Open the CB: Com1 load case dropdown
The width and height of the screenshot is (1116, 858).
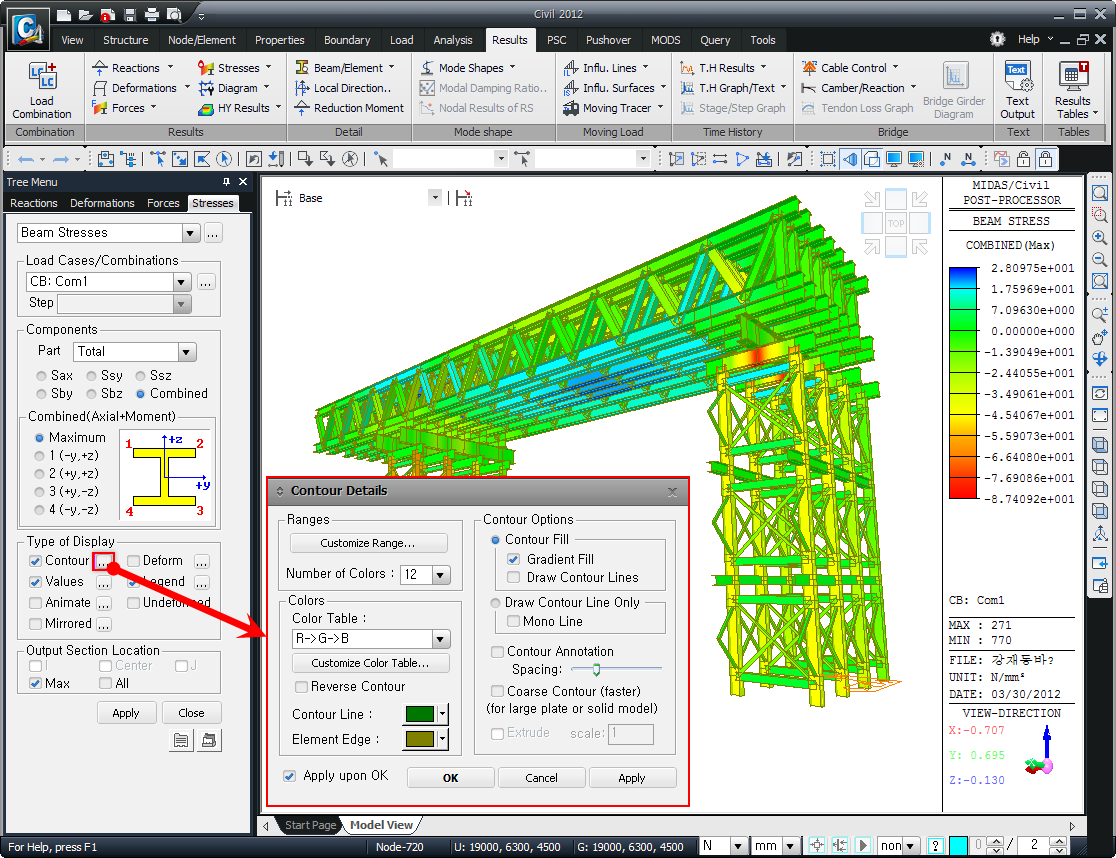[181, 282]
